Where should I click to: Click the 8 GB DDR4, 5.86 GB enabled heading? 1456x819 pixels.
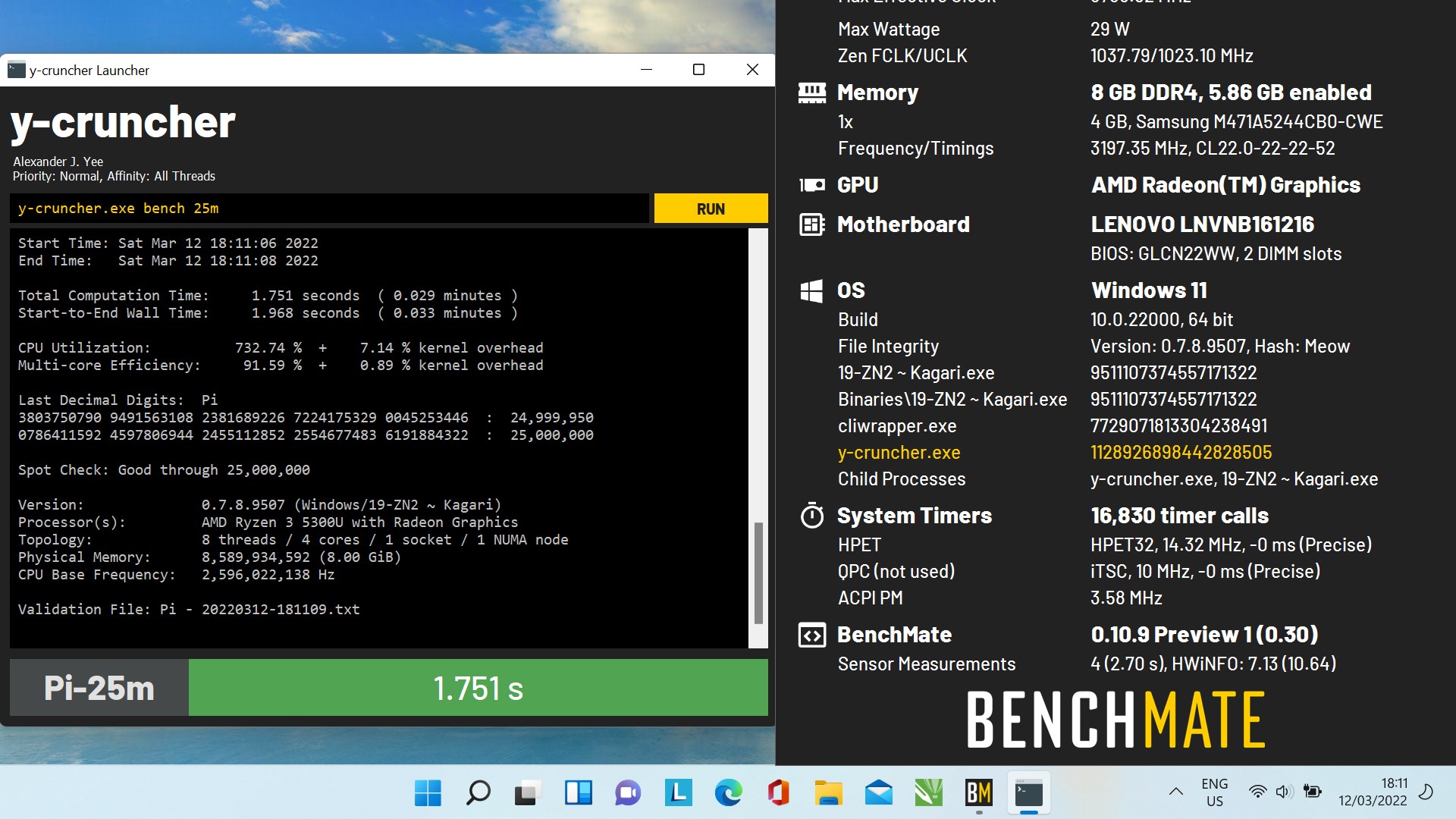tap(1231, 93)
